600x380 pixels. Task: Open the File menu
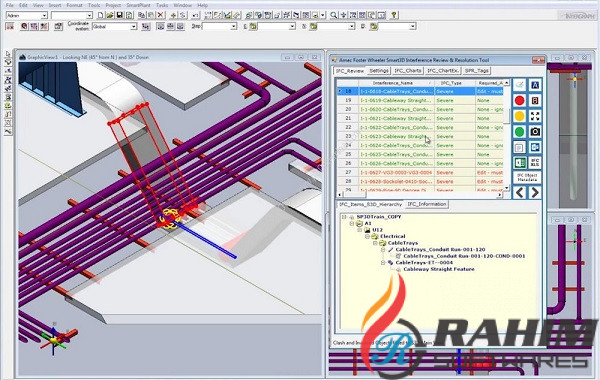[x=10, y=5]
